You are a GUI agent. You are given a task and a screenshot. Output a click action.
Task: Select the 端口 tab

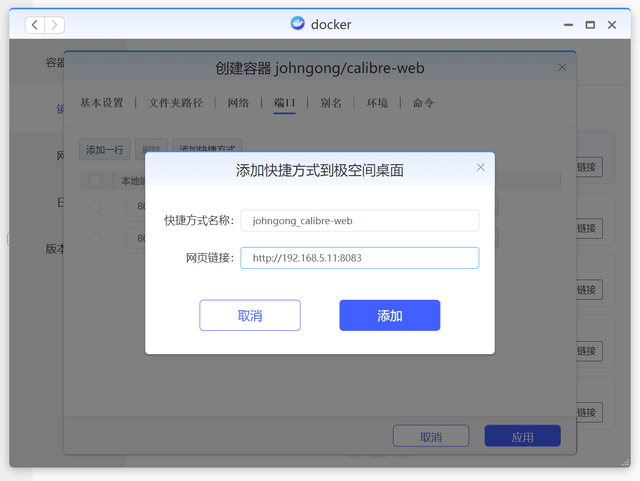[x=284, y=103]
